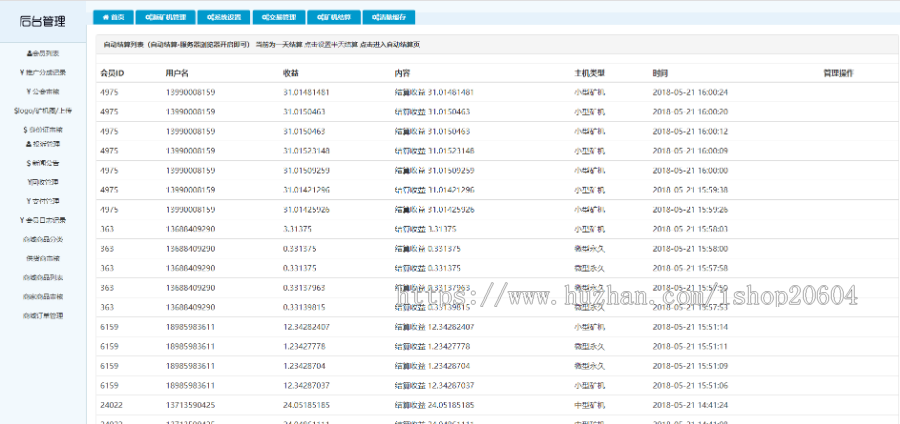This screenshot has height=424, width=900.
Task: Click the 会员ID column header
Action: (112, 73)
